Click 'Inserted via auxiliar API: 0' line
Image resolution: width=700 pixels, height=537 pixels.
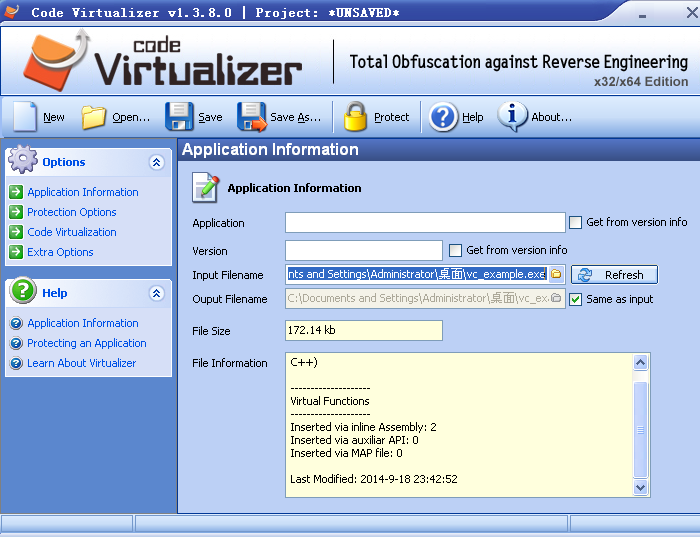click(x=354, y=440)
